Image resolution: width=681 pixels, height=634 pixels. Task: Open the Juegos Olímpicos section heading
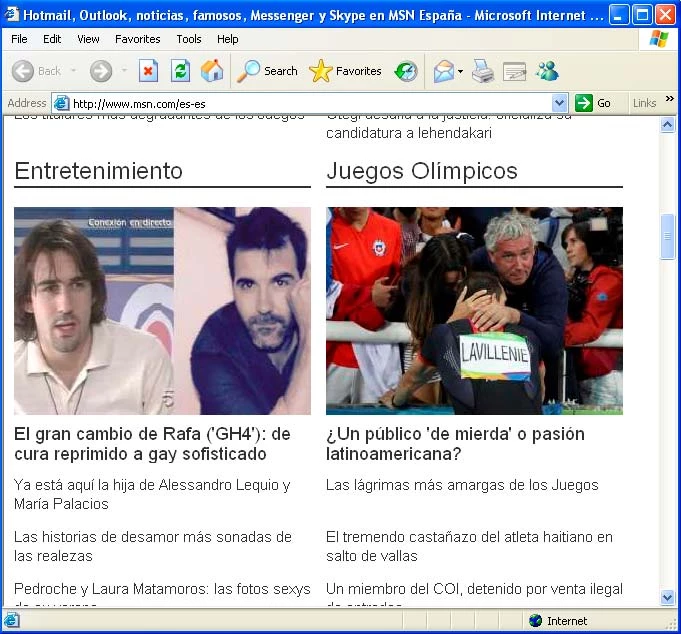click(x=422, y=171)
